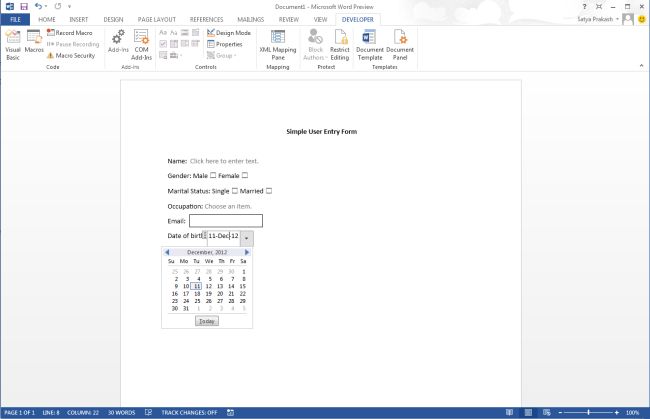Viewport: 650px width, 419px height.
Task: Toggle Track Changes in status bar
Action: pyautogui.click(x=189, y=412)
